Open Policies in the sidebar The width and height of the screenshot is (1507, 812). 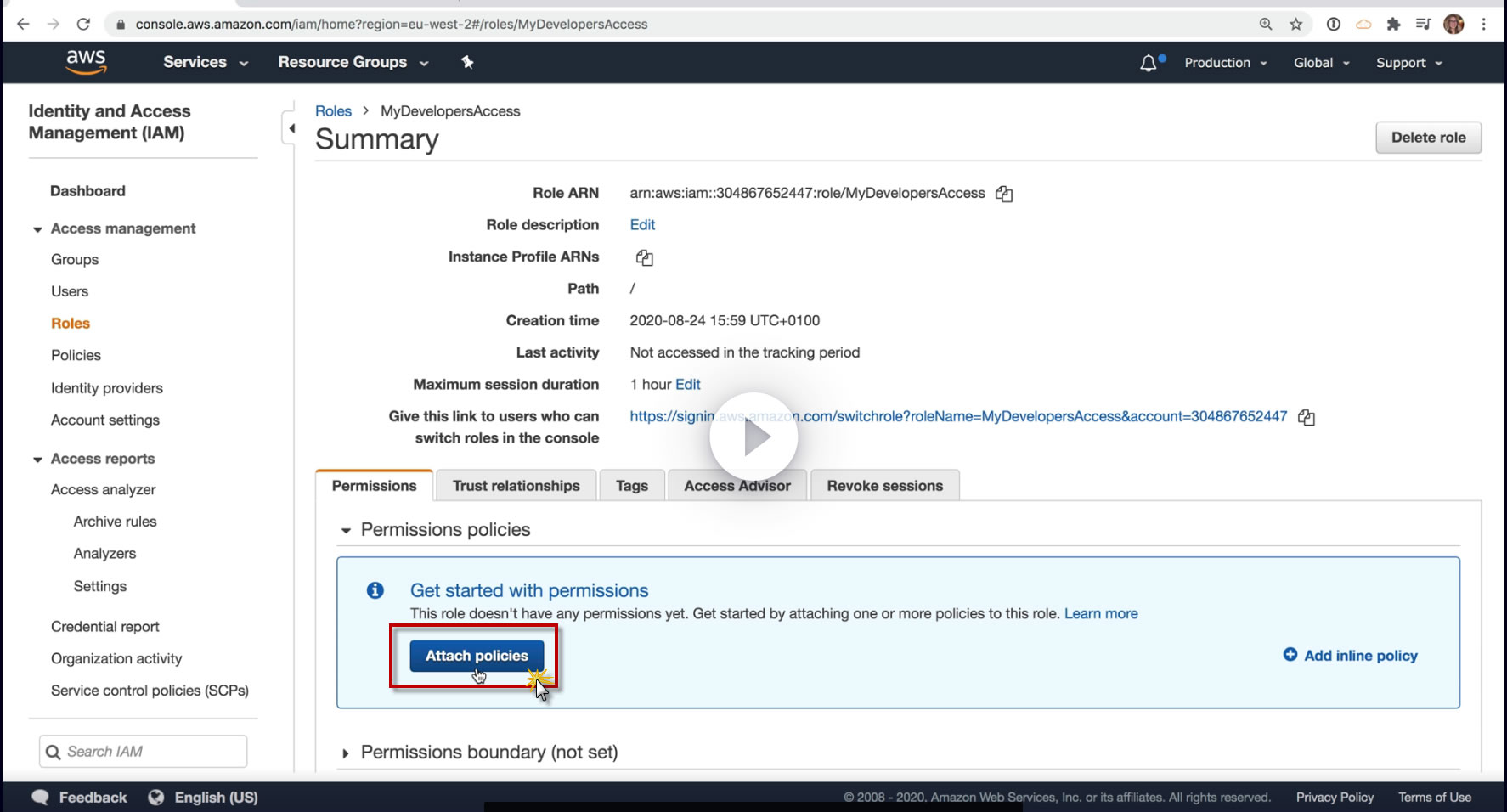pos(76,355)
